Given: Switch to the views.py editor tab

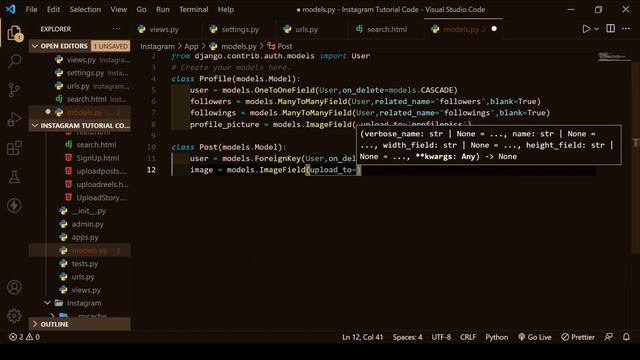Looking at the screenshot, I should (x=164, y=29).
